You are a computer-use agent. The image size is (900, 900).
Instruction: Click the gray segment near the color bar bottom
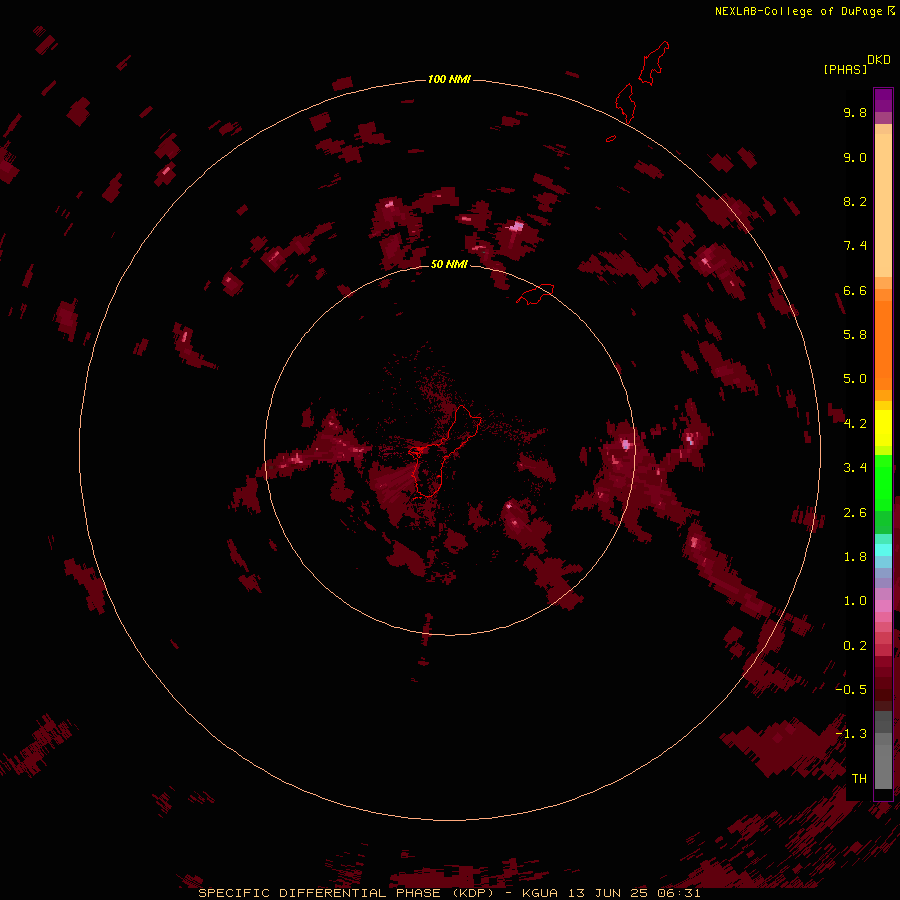[883, 750]
